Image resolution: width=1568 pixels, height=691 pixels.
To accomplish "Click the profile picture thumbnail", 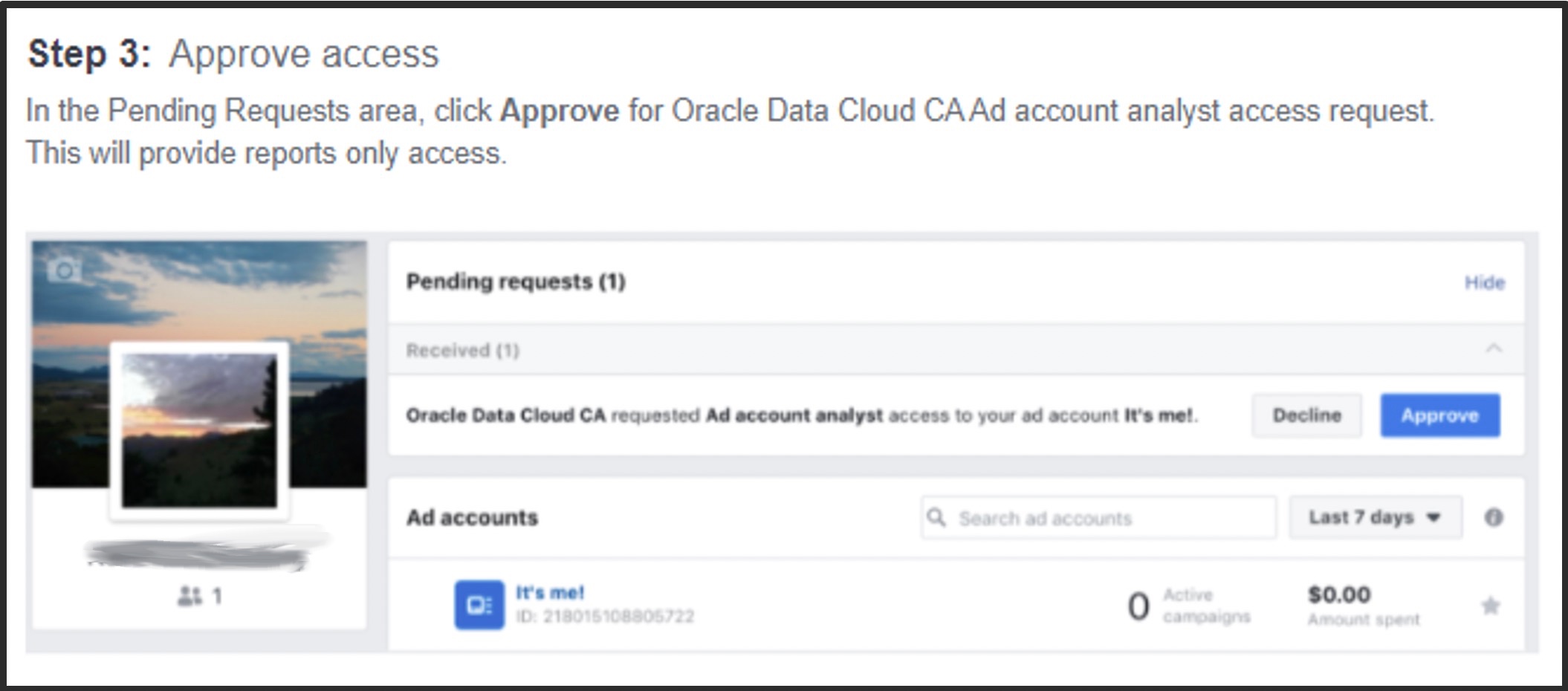I will click(x=199, y=431).
